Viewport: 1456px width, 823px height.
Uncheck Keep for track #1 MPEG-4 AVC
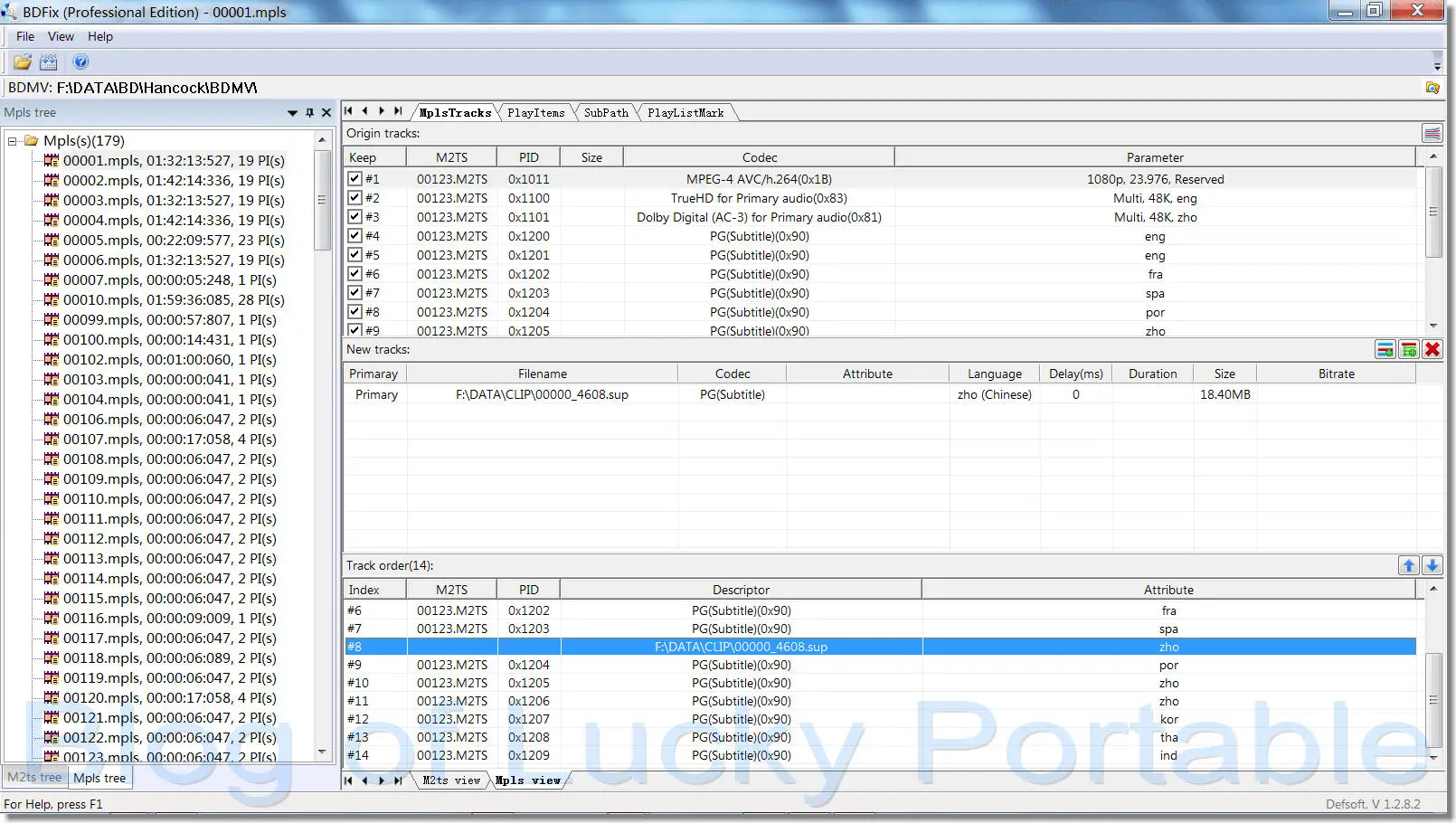point(355,179)
